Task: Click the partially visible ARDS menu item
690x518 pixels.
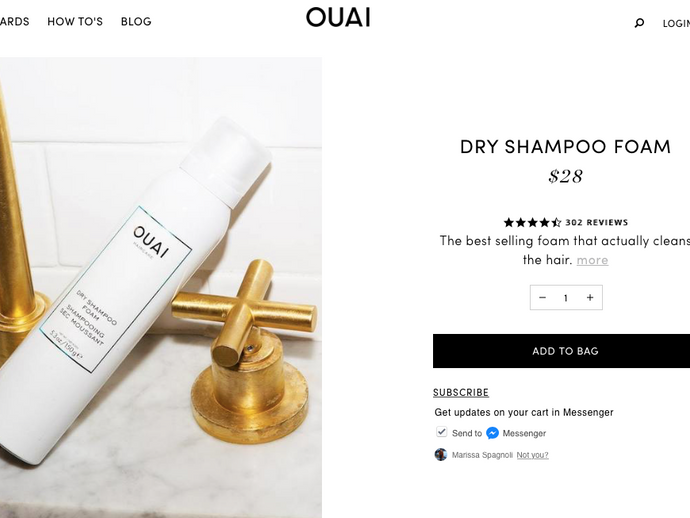Action: pos(15,22)
